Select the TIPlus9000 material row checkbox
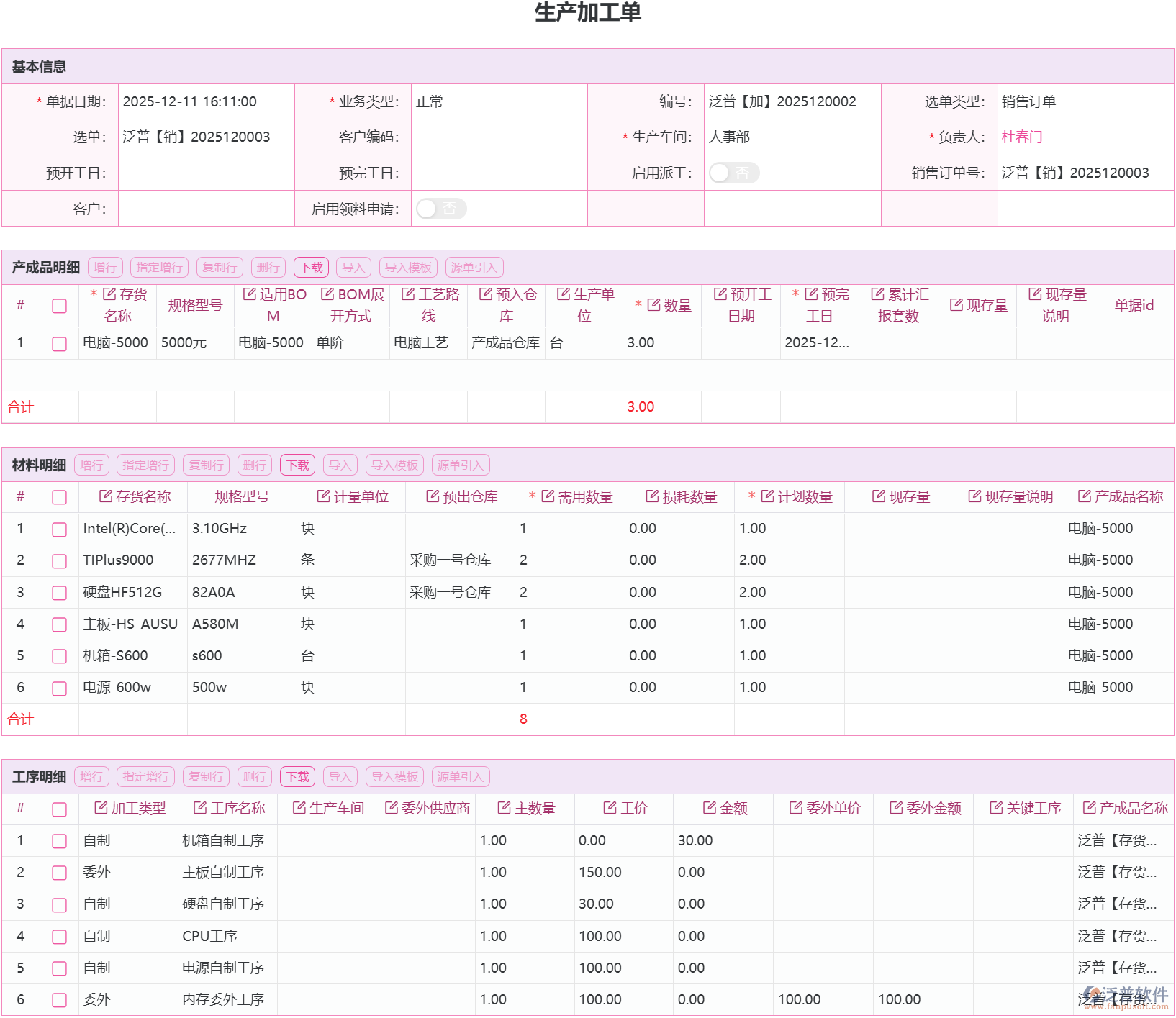 coord(60,560)
